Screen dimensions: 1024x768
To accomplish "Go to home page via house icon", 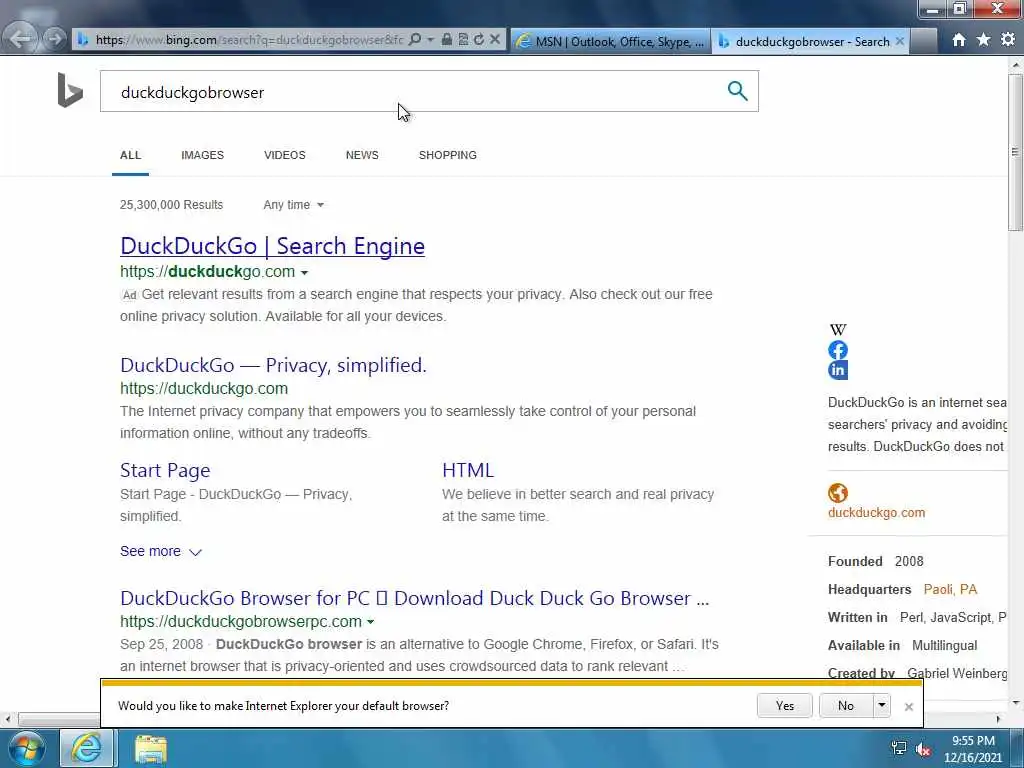I will [959, 40].
